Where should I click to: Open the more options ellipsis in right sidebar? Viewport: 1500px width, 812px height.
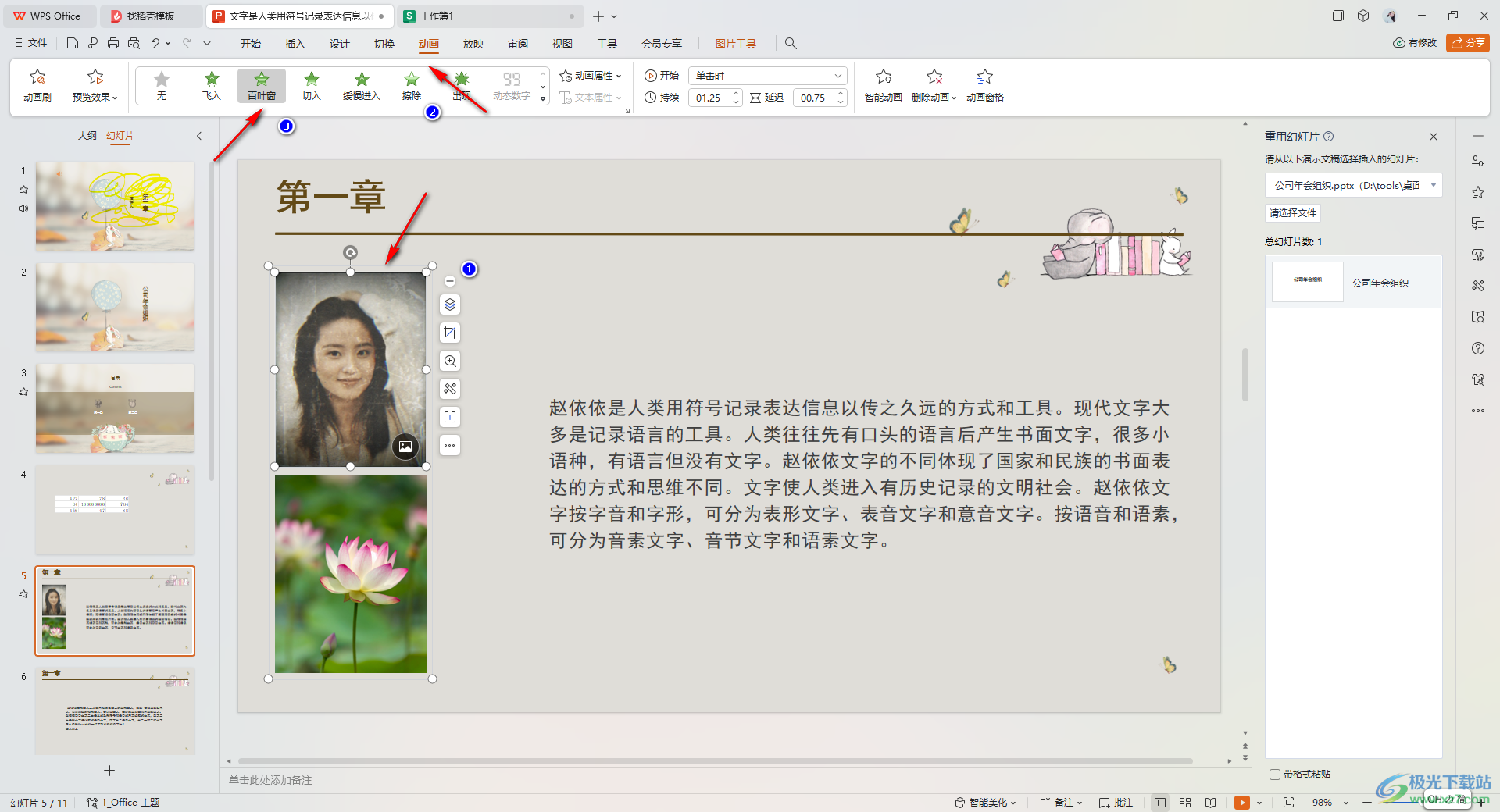click(x=1478, y=411)
